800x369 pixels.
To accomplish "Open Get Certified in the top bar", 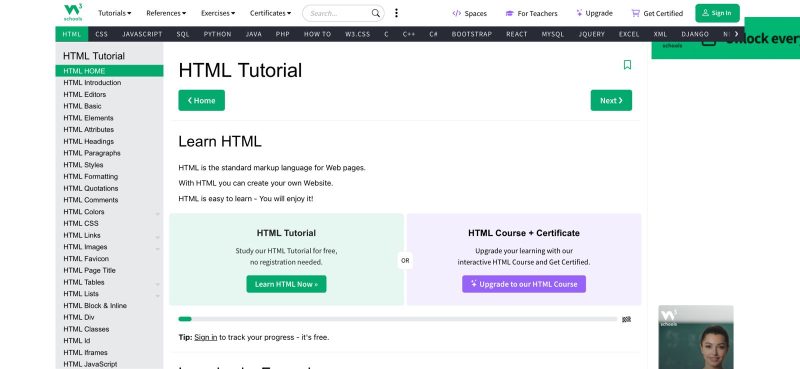I will (657, 13).
